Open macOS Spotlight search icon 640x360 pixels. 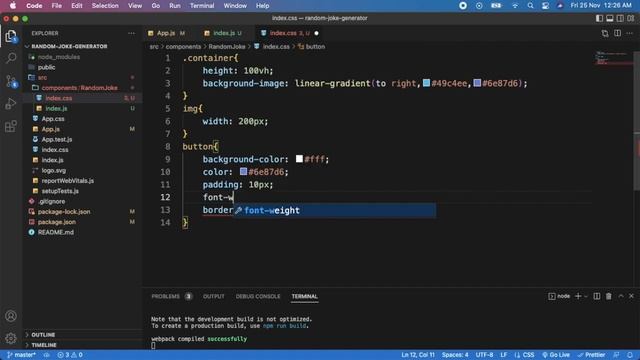(530, 6)
